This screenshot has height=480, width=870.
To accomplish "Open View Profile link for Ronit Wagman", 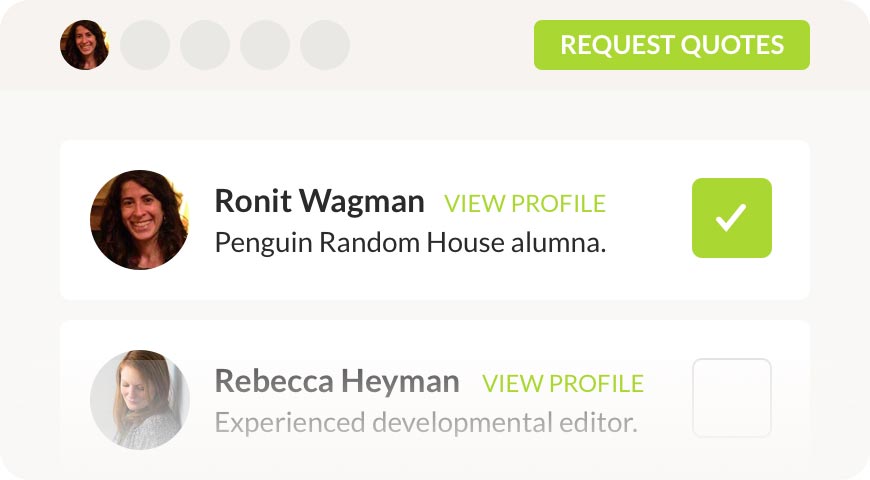I will coord(525,204).
